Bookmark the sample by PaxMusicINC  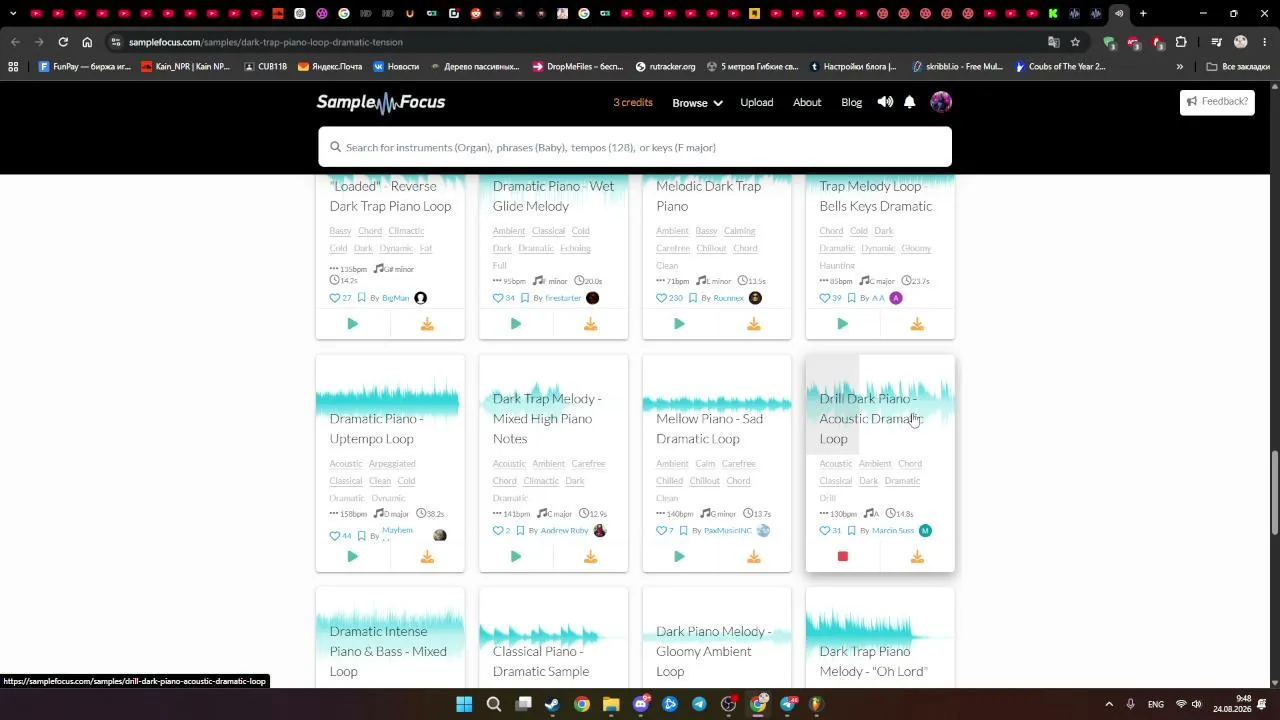point(685,530)
